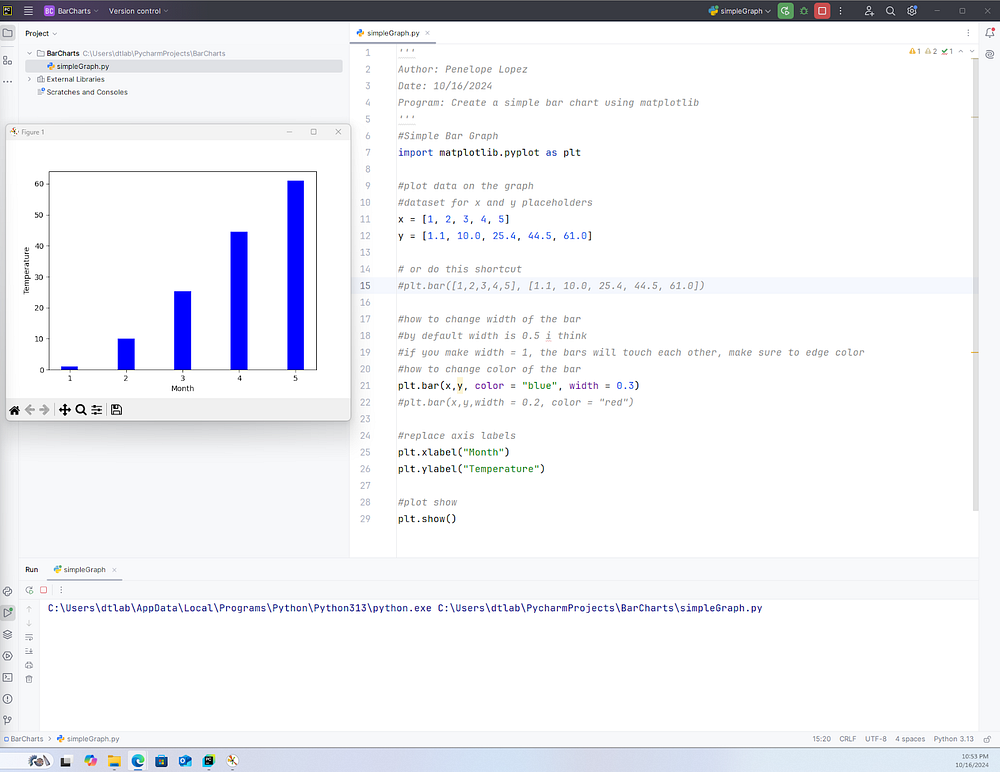Stop process in Run panel toolbar
The height and width of the screenshot is (772, 1000).
pos(43,590)
